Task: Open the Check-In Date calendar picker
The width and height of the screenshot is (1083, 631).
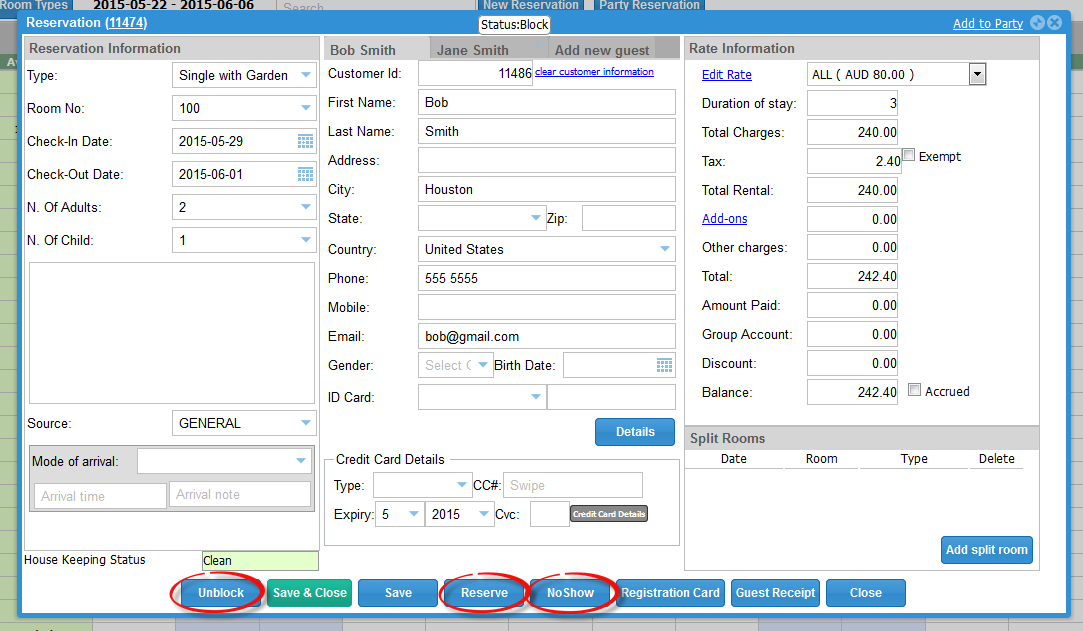Action: coord(305,142)
